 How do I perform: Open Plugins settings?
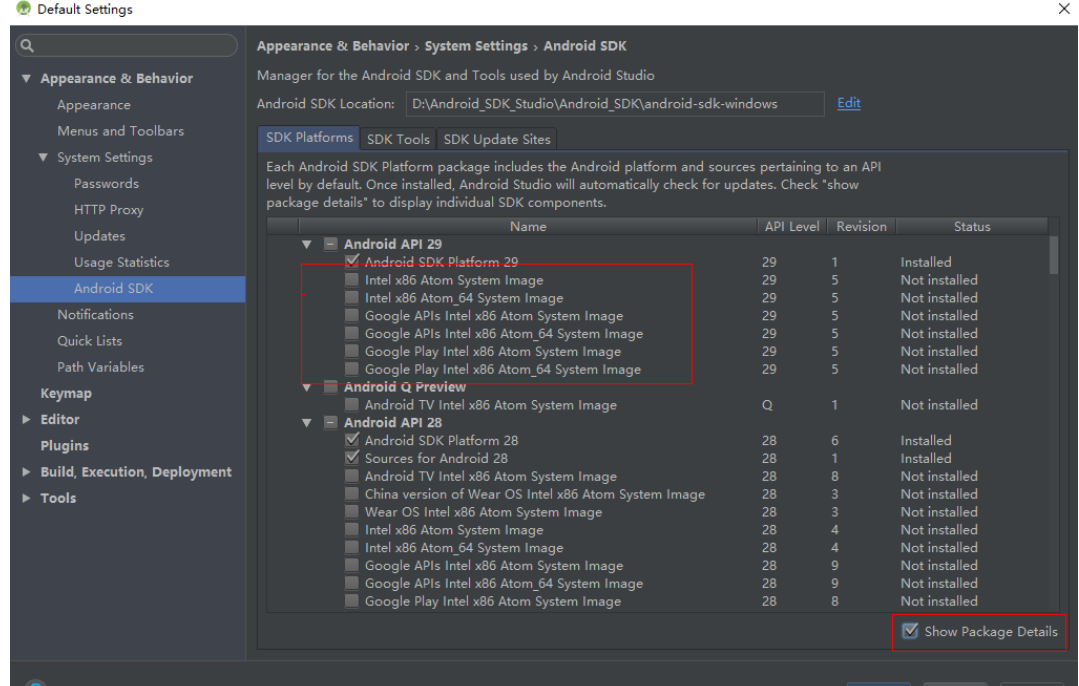click(x=65, y=446)
